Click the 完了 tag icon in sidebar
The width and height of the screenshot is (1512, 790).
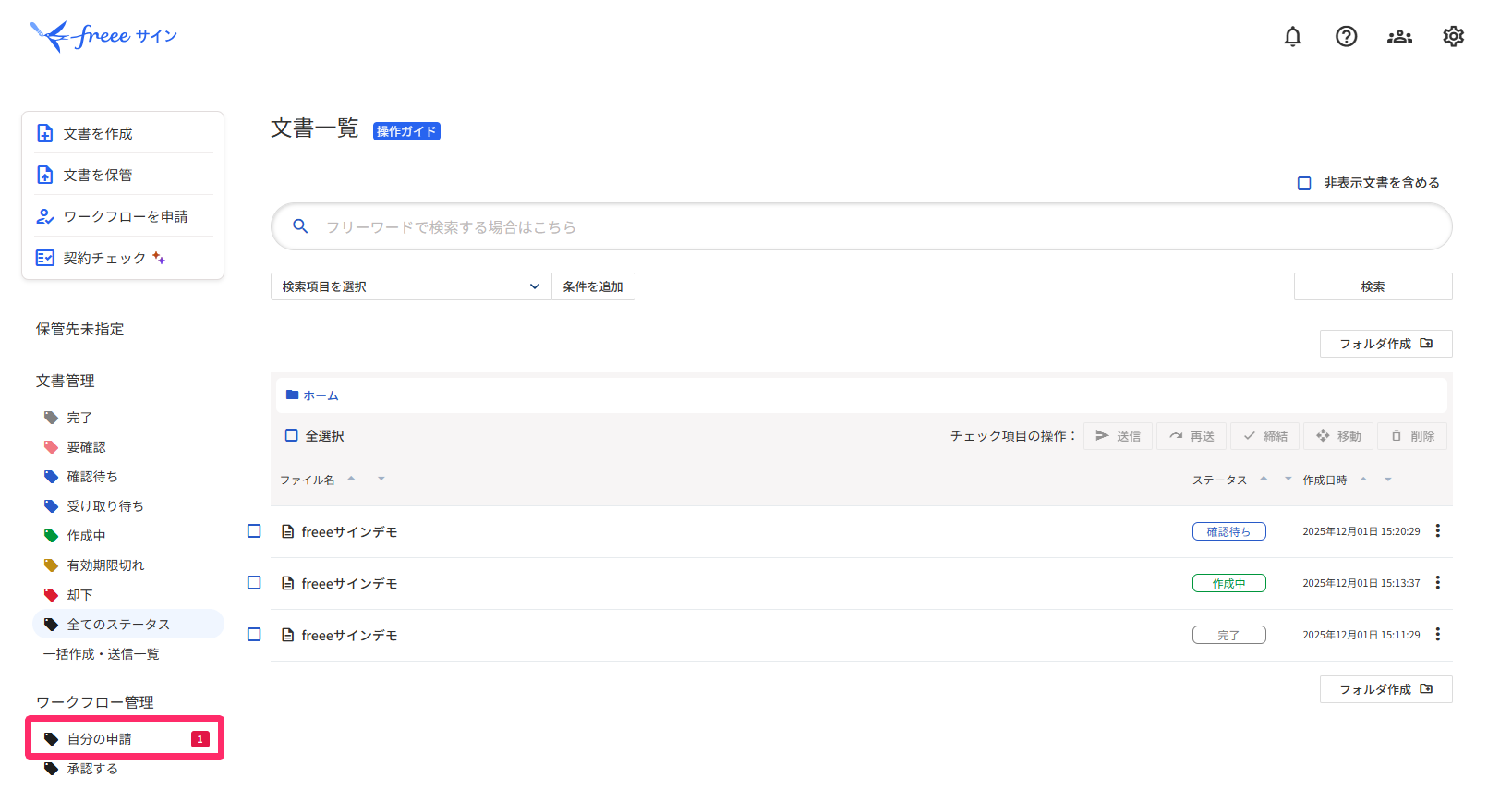[51, 418]
